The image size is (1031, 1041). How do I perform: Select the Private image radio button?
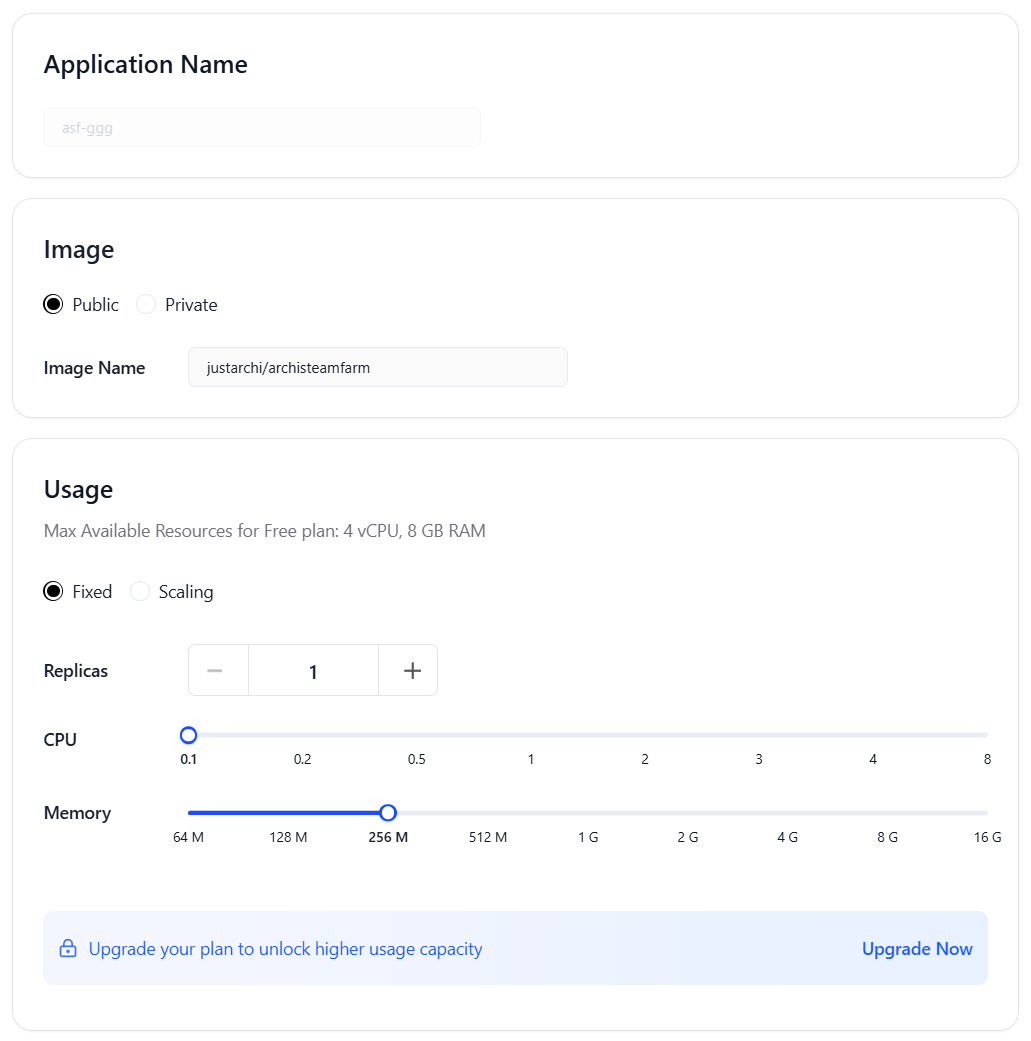point(146,305)
